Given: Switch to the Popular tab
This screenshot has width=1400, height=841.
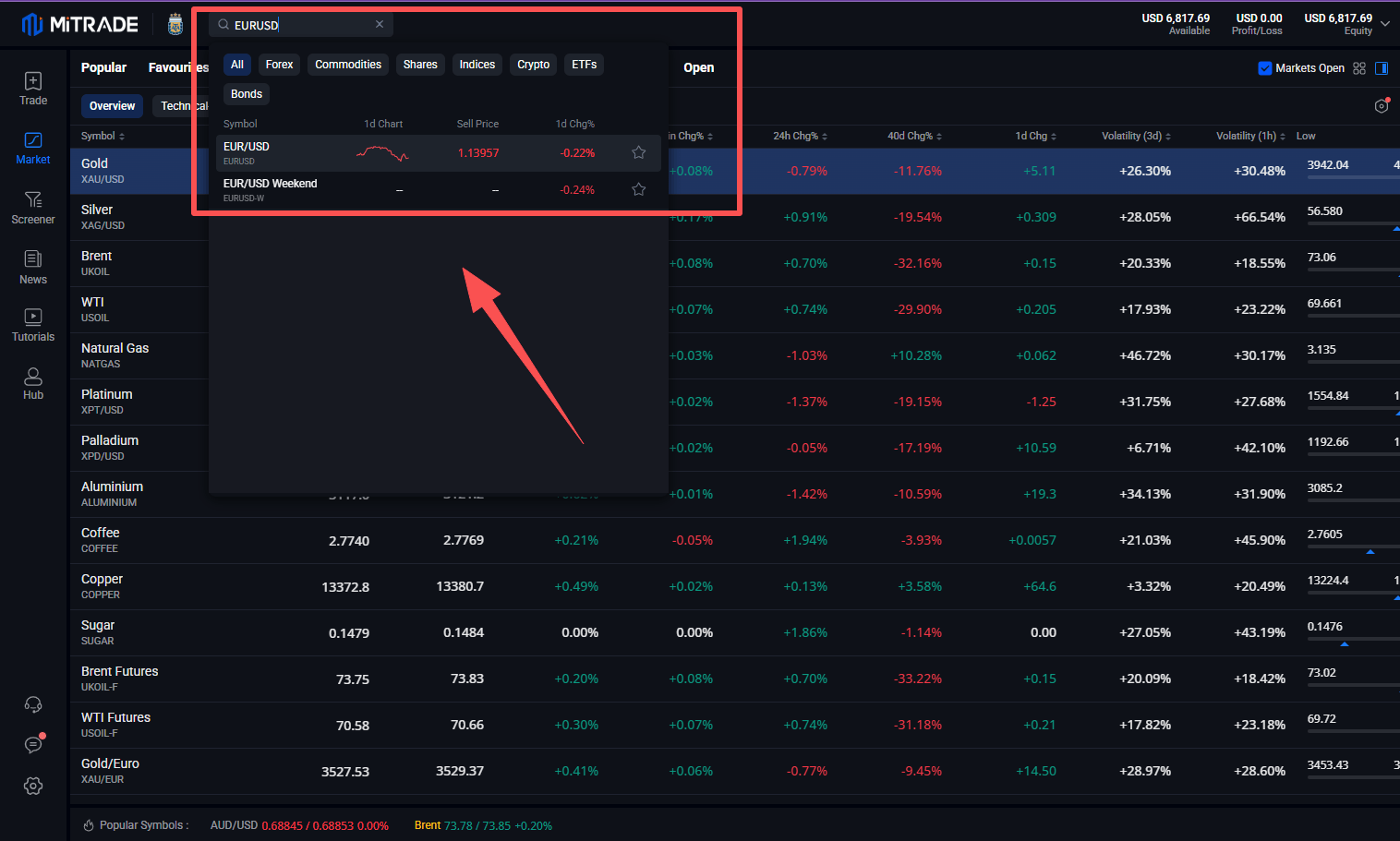Looking at the screenshot, I should click(103, 67).
